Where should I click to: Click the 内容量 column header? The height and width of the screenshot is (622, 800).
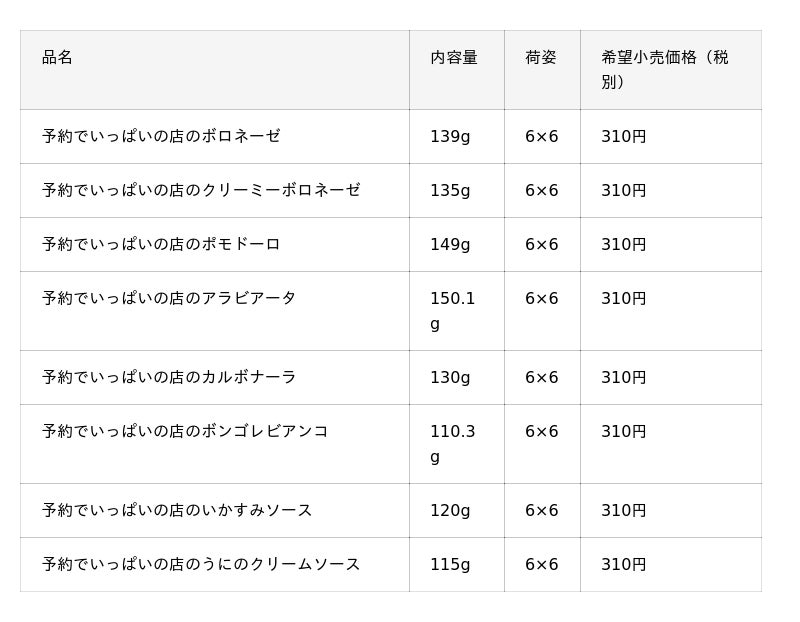click(454, 58)
